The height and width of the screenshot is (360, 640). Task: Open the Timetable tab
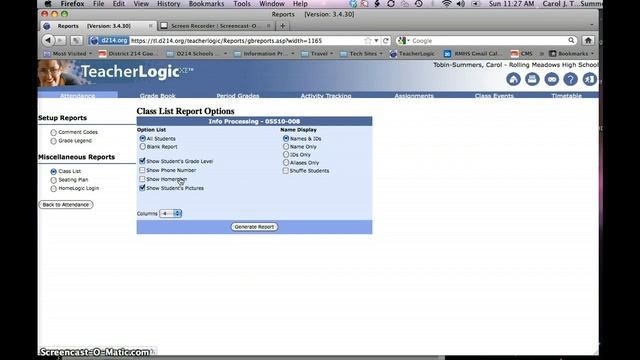567,95
